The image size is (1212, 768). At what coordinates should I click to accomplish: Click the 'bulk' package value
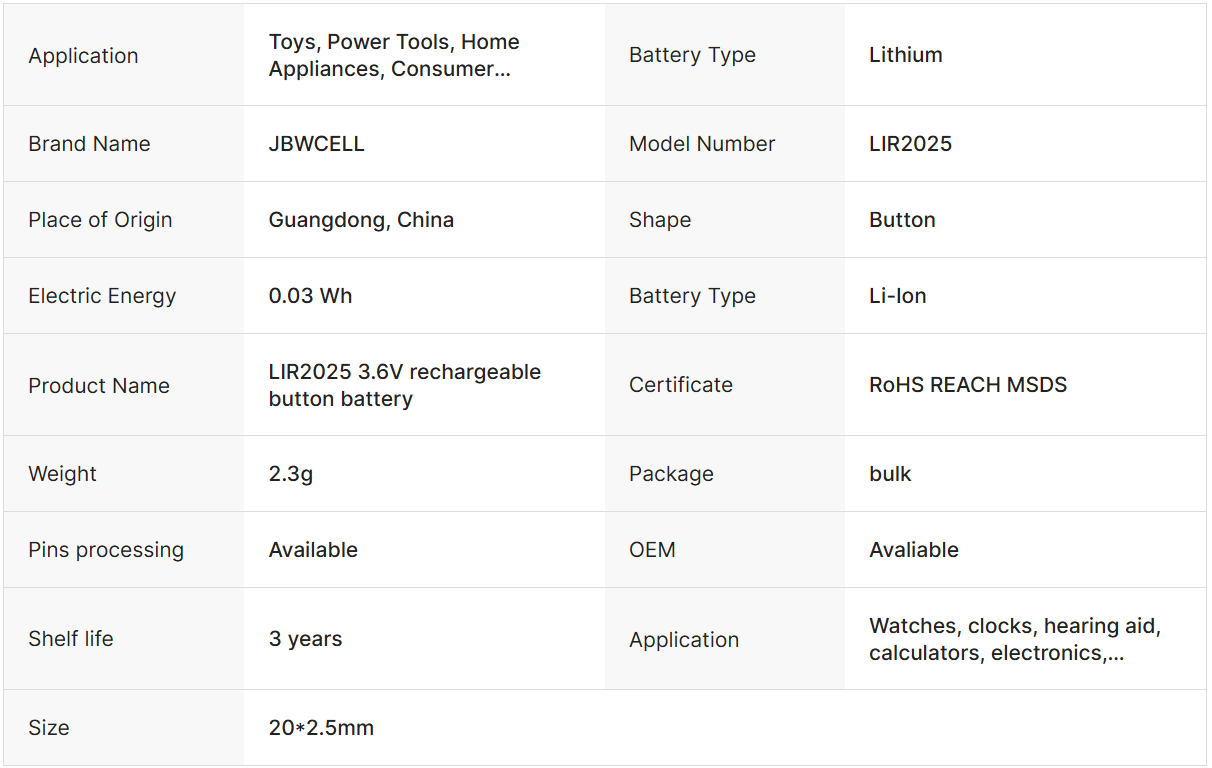point(890,474)
